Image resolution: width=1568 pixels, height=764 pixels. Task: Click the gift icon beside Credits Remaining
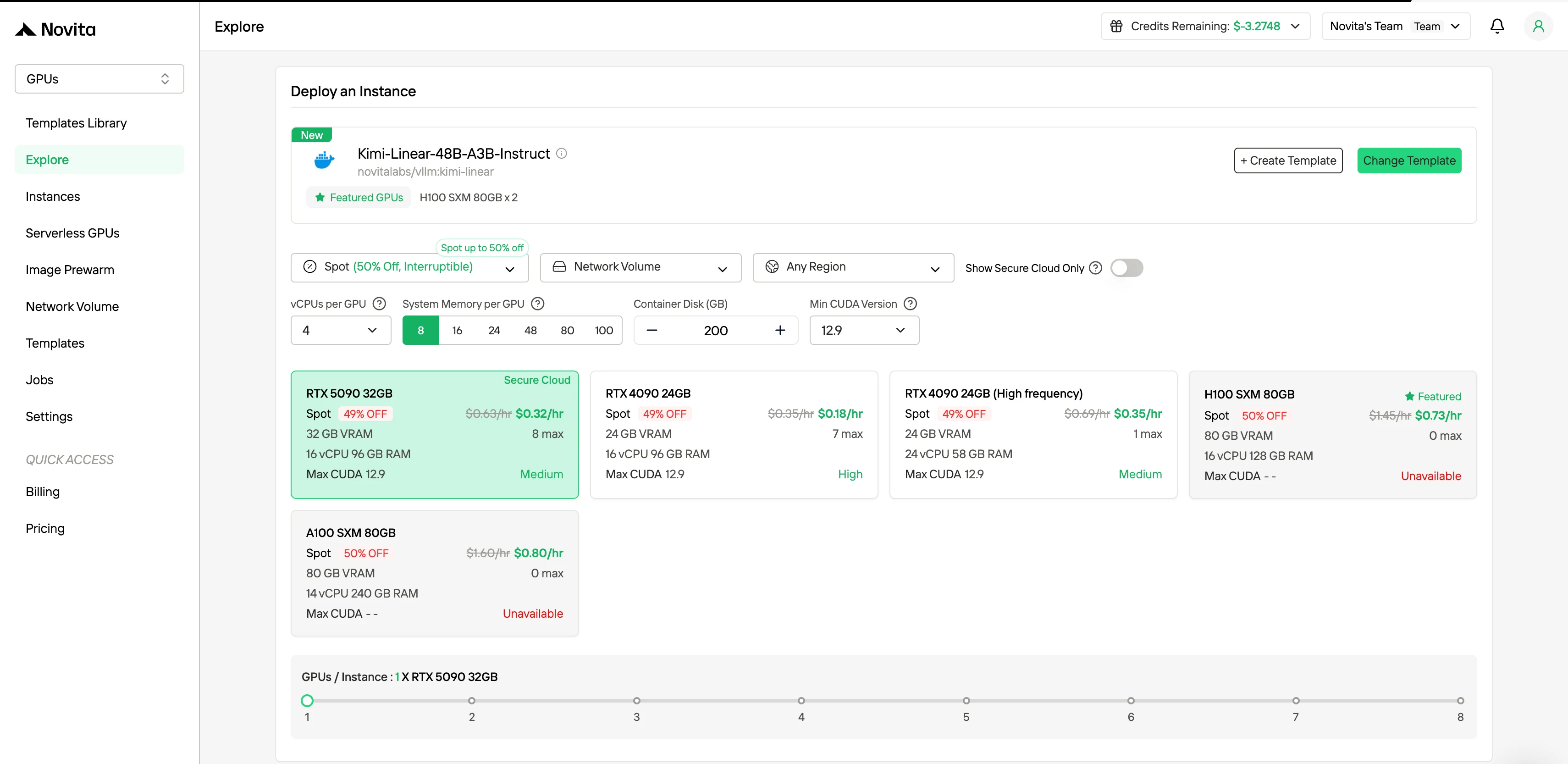[1116, 26]
